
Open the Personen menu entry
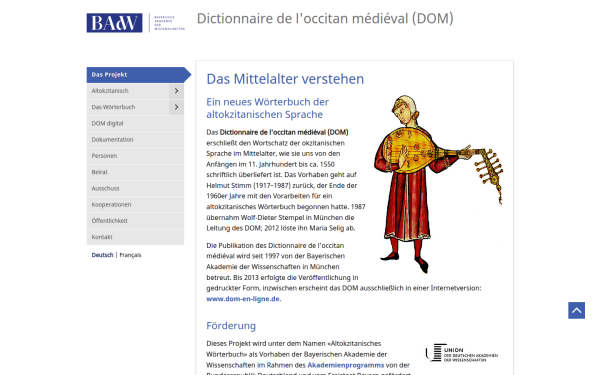coord(135,156)
